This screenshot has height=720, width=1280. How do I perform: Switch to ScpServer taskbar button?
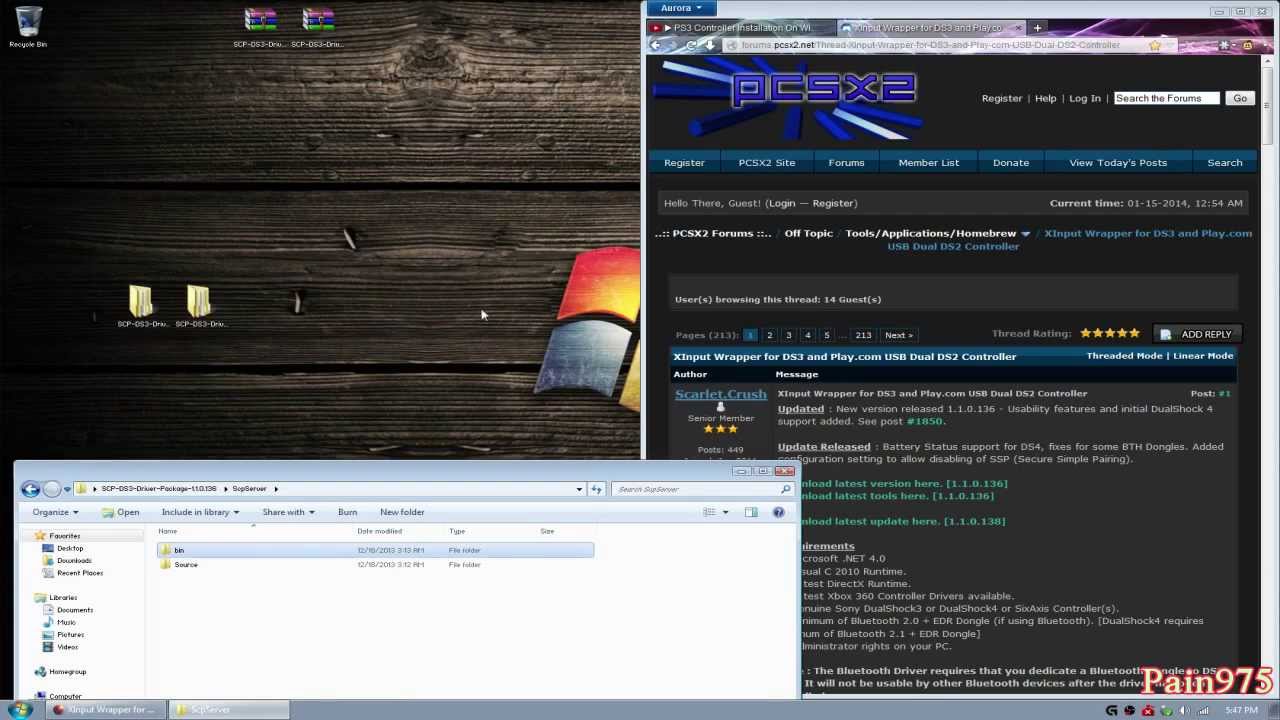(228, 710)
